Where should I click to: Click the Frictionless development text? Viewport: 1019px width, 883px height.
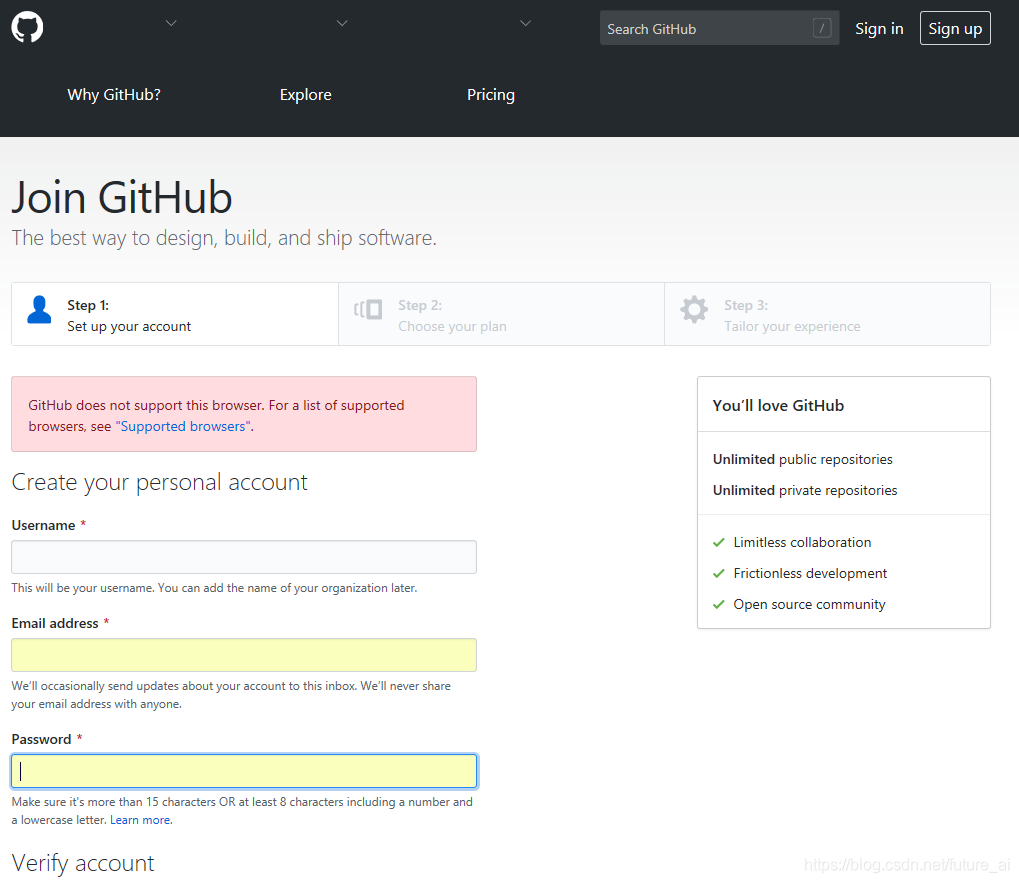[810, 574]
